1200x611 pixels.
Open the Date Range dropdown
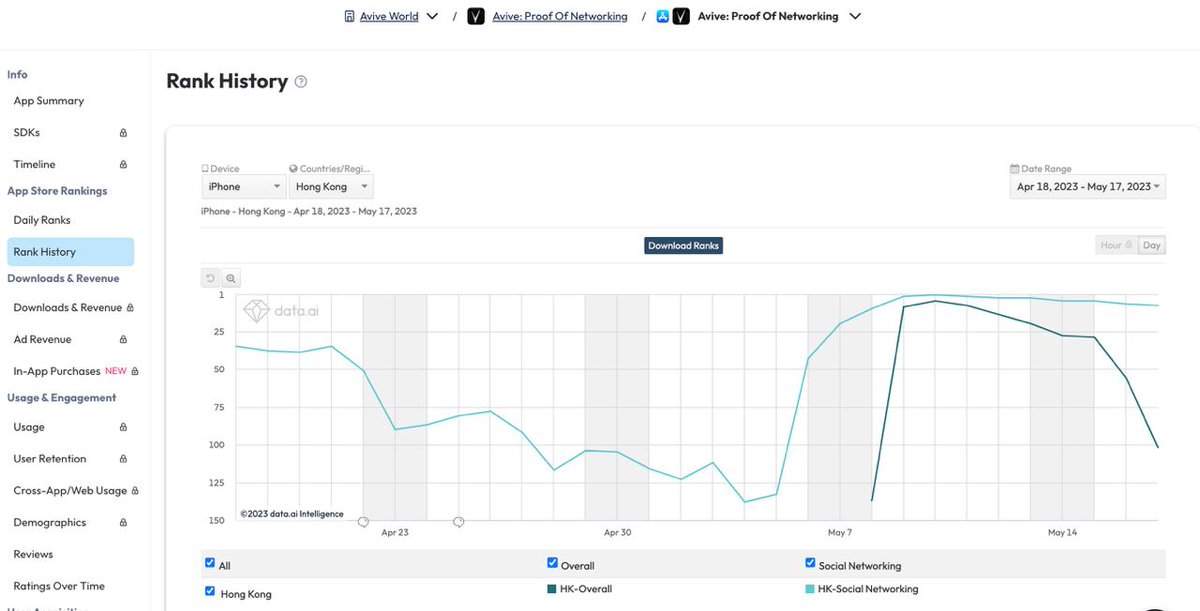1088,187
